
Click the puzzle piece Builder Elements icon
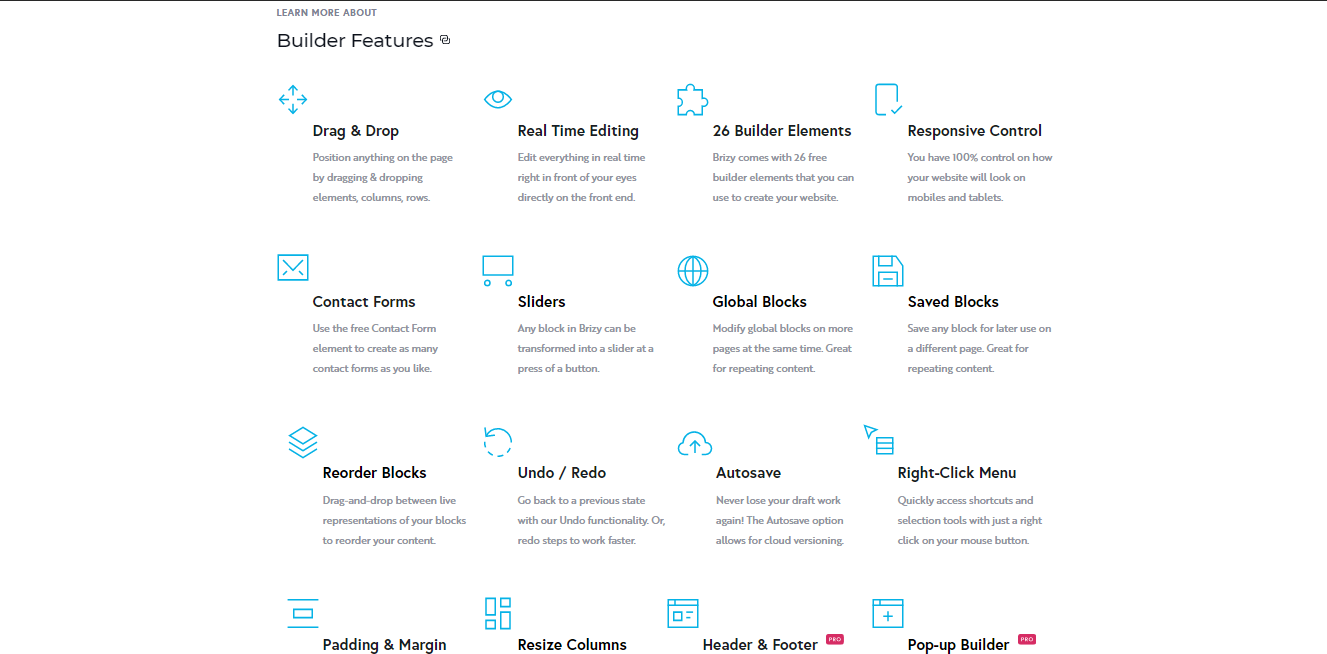coord(692,99)
